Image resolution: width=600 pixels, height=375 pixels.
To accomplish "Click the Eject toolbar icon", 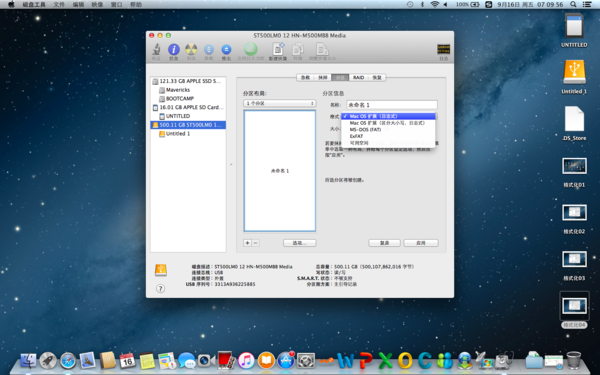I will point(226,49).
